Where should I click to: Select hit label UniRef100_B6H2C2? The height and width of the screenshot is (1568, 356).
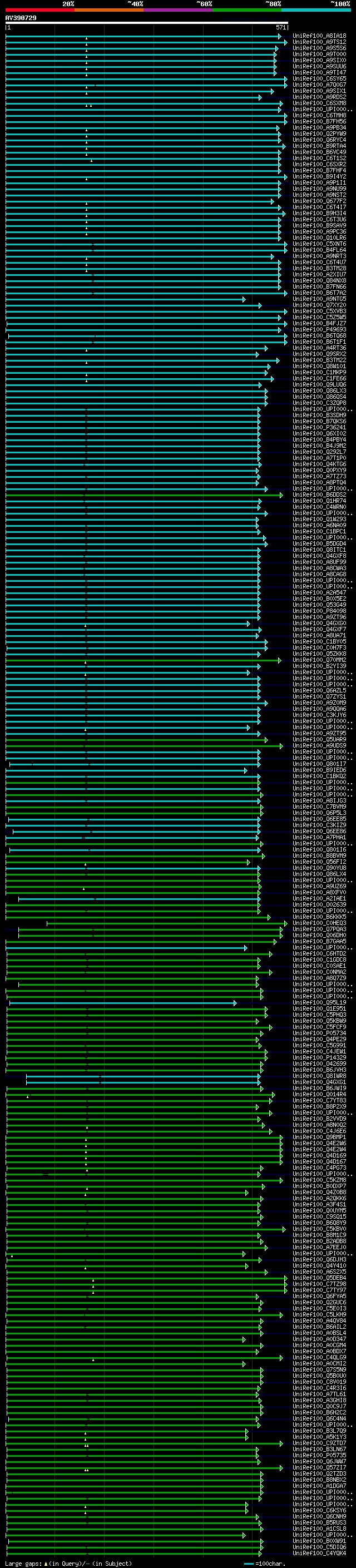(x=319, y=1412)
